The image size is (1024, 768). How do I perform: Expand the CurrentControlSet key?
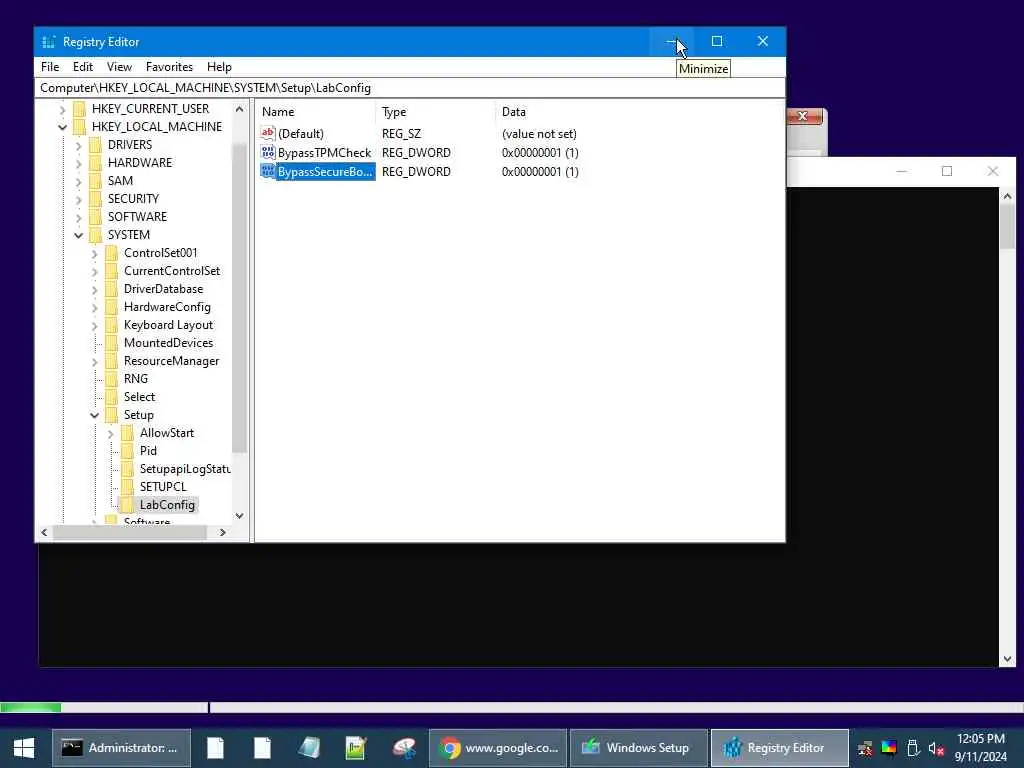[x=95, y=271]
